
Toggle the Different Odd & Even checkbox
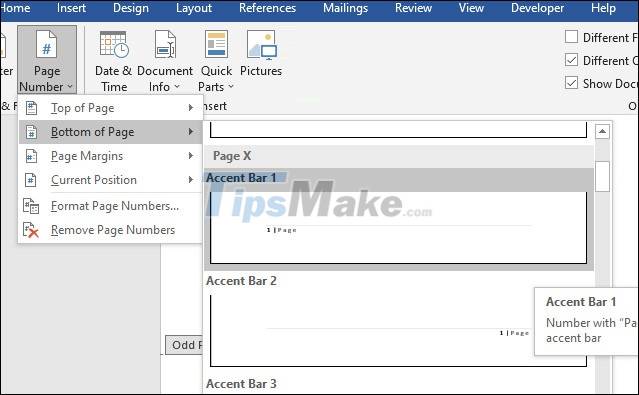571,60
